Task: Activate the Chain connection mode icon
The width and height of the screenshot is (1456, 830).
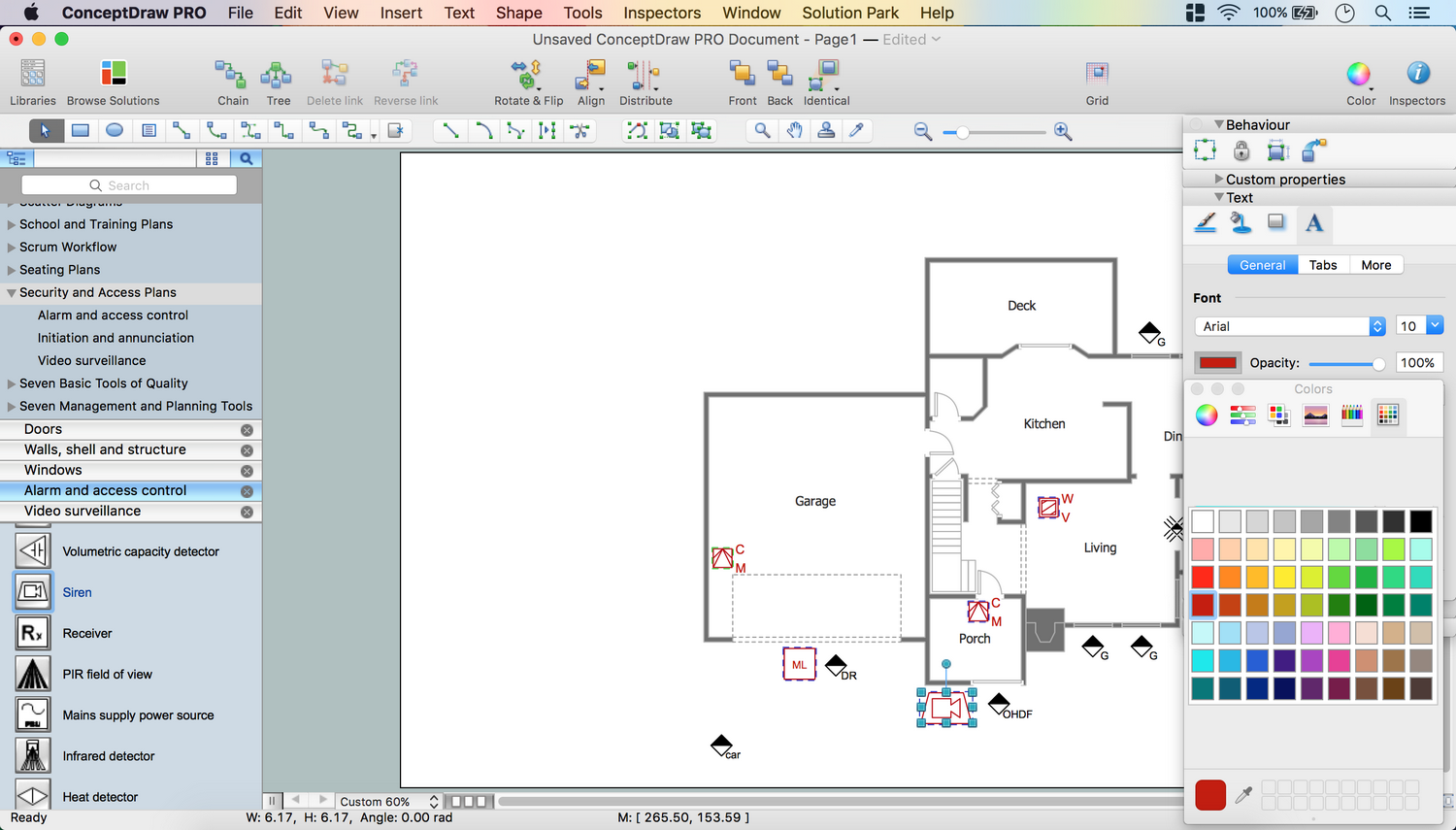Action: [x=231, y=74]
